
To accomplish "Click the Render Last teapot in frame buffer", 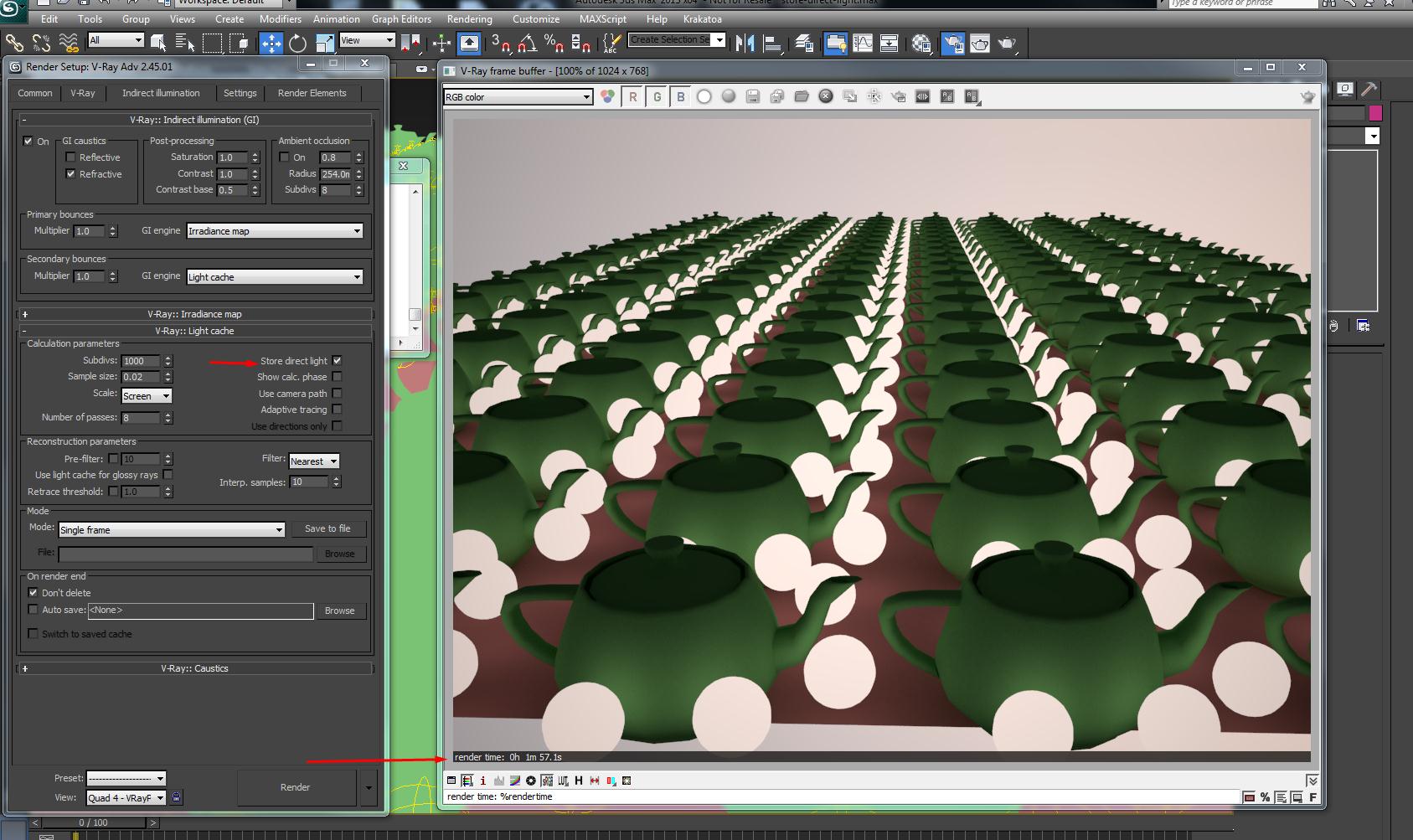I will 1307,97.
